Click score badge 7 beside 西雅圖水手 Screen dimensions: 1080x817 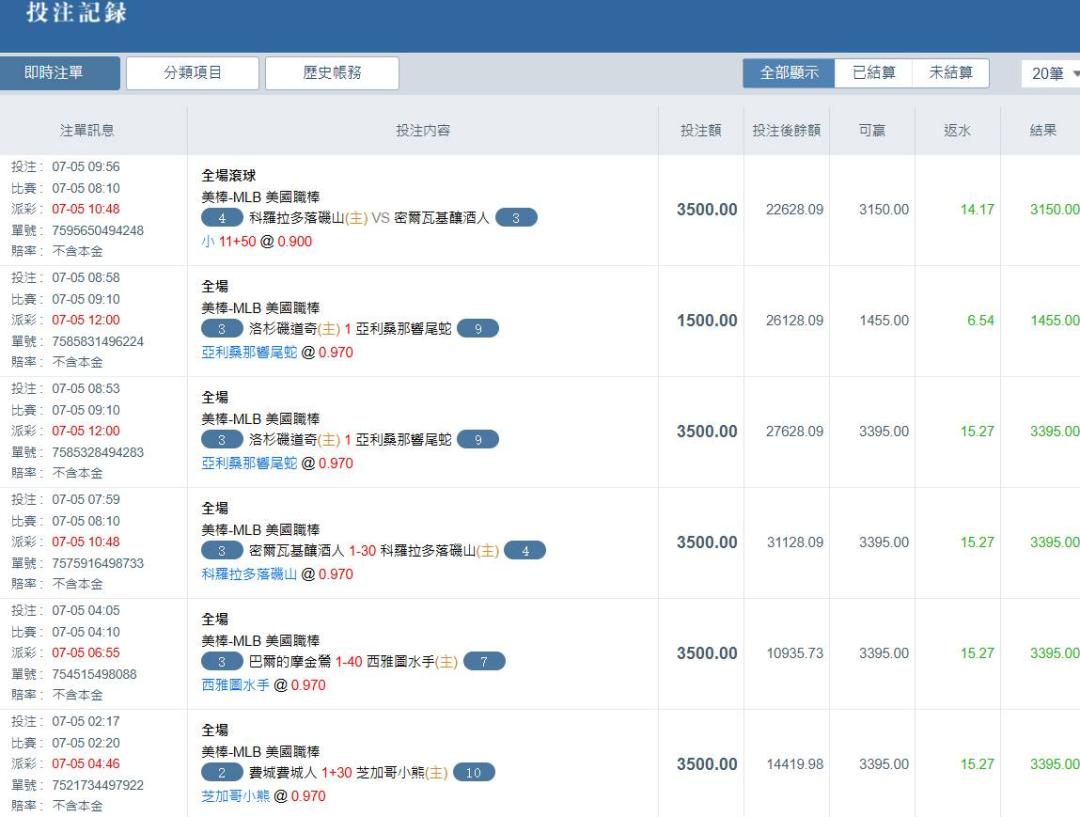coord(484,661)
